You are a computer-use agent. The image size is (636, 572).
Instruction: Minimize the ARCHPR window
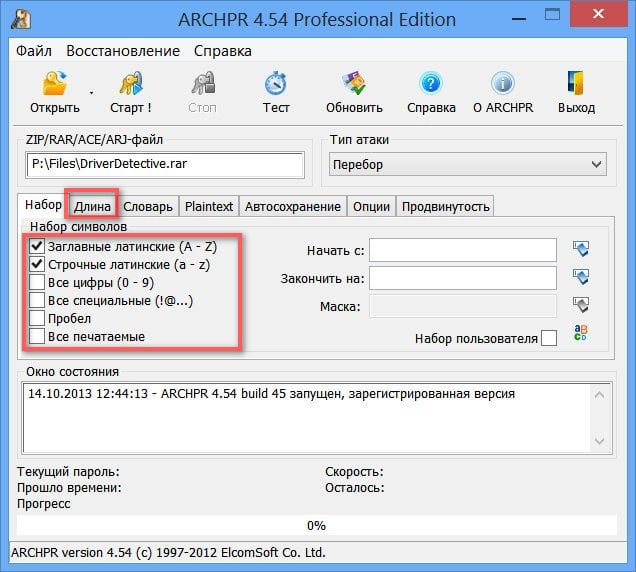point(519,19)
